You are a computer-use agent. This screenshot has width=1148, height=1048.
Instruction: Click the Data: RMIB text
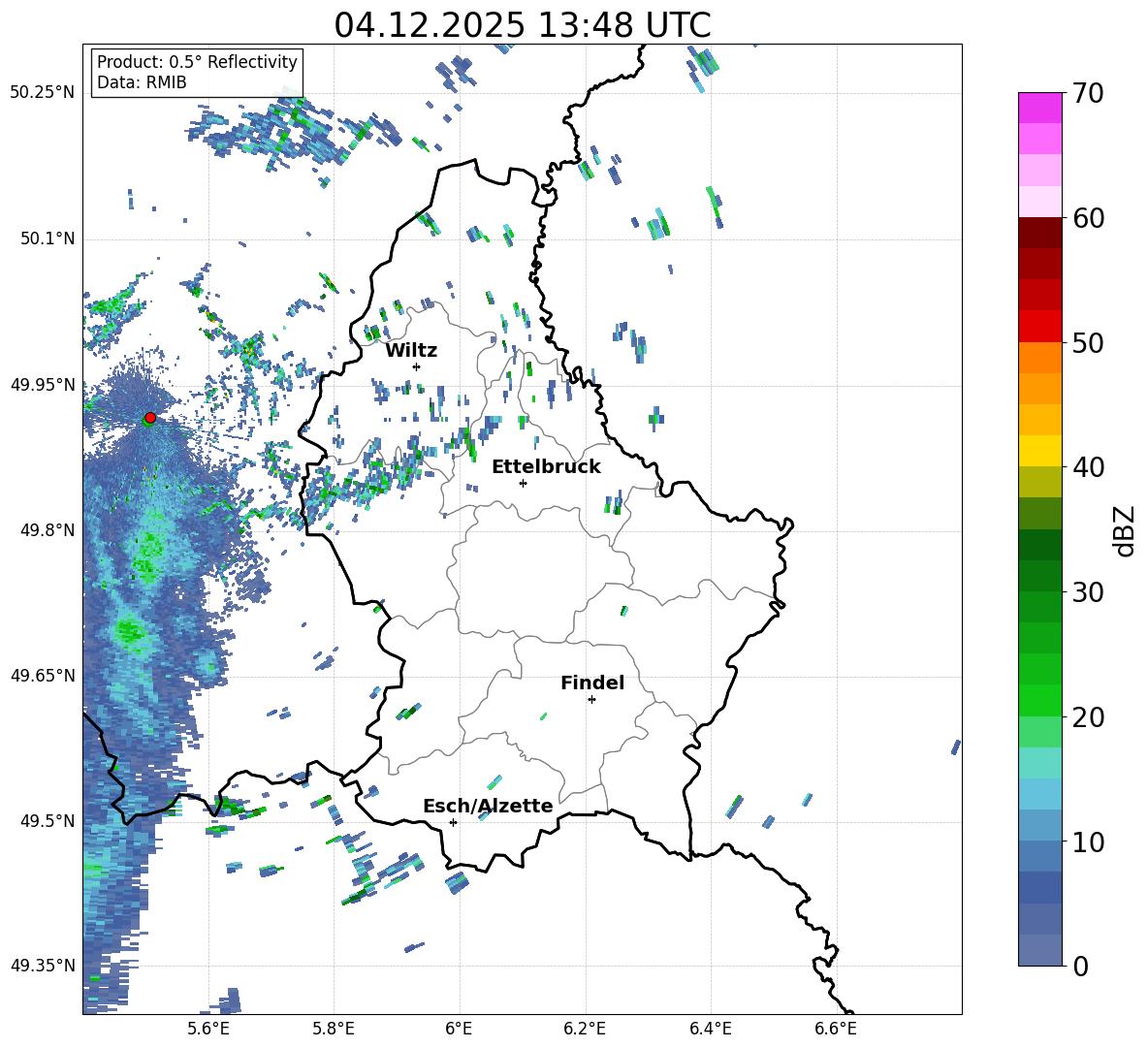click(142, 82)
